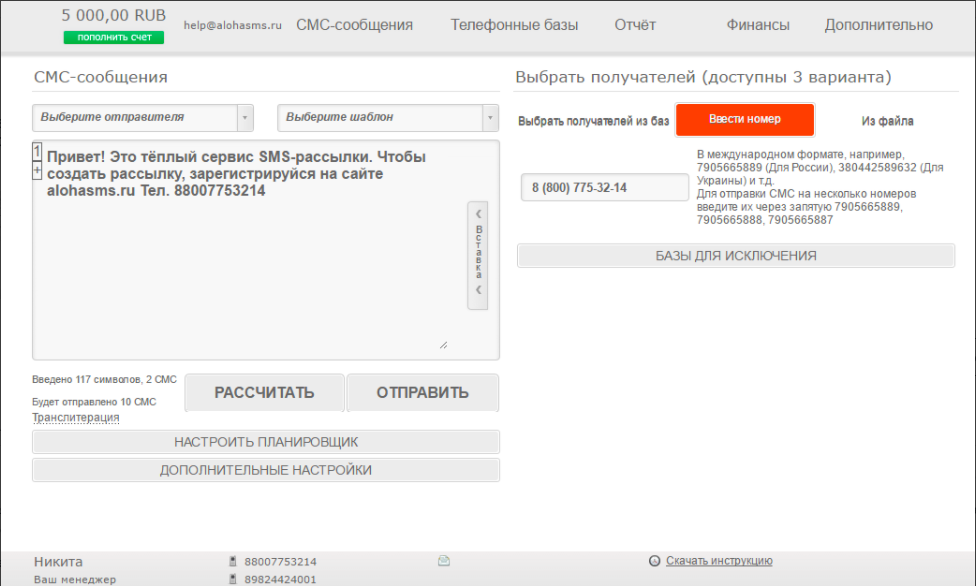
Task: Open the Телефонные базы menu
Action: click(x=514, y=25)
